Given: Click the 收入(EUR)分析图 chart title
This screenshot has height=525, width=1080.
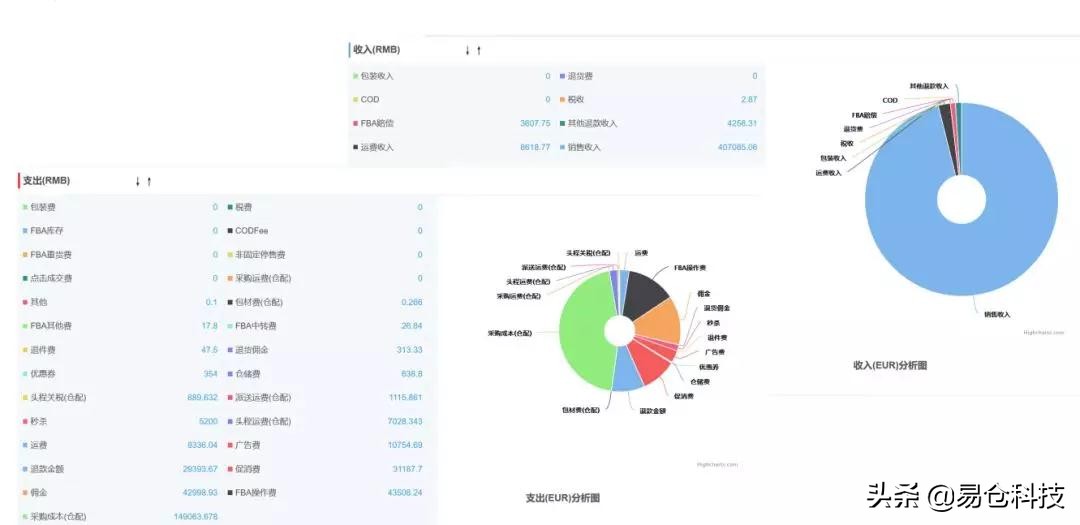Looking at the screenshot, I should coord(889,365).
